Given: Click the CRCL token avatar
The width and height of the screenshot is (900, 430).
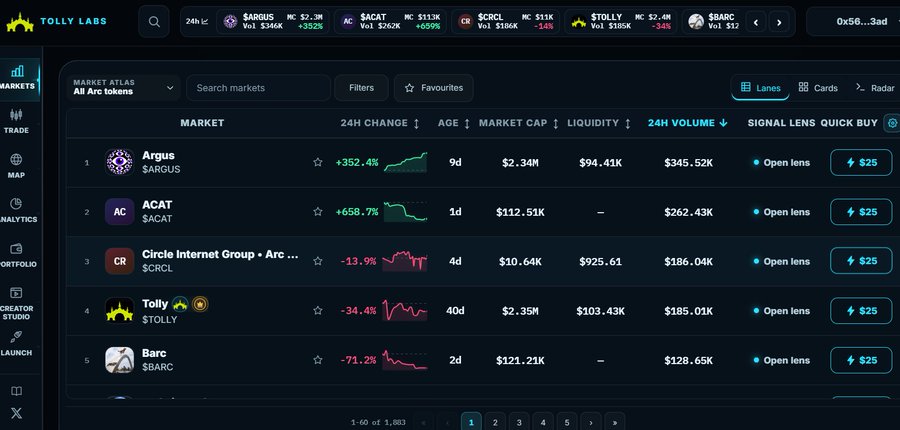Looking at the screenshot, I should click(119, 261).
